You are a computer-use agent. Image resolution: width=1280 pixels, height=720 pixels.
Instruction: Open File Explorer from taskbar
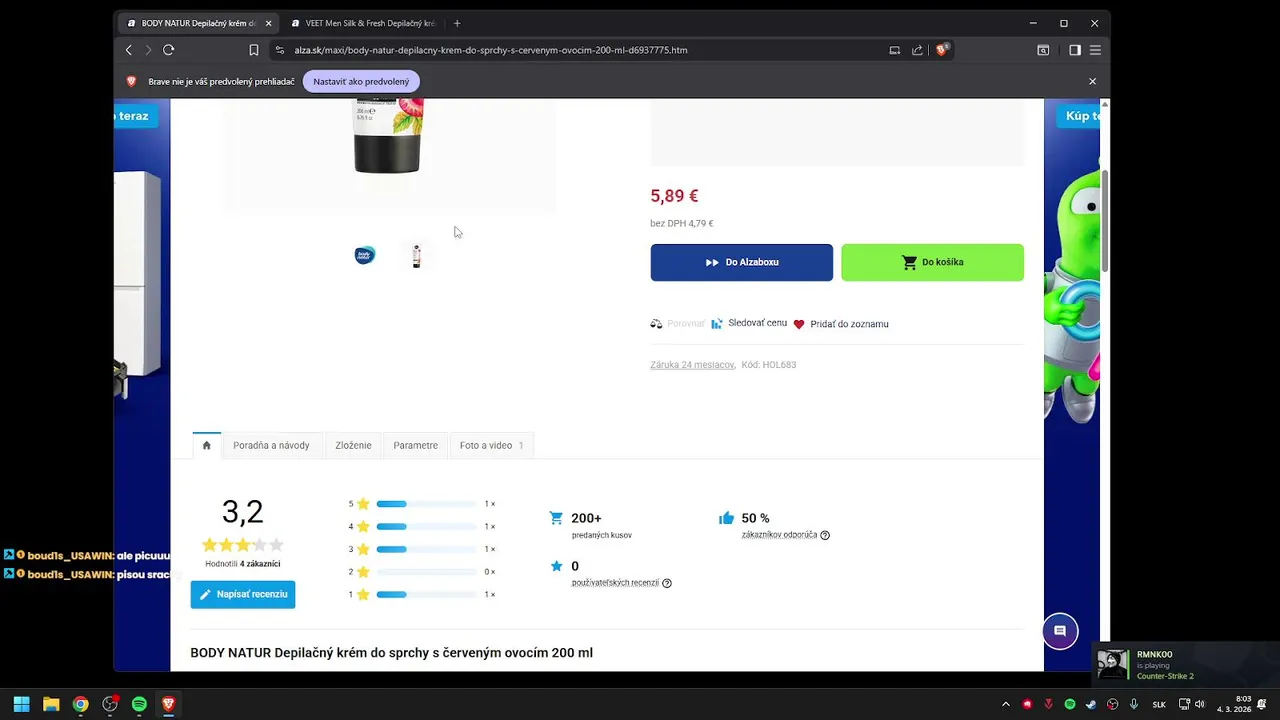pyautogui.click(x=51, y=704)
